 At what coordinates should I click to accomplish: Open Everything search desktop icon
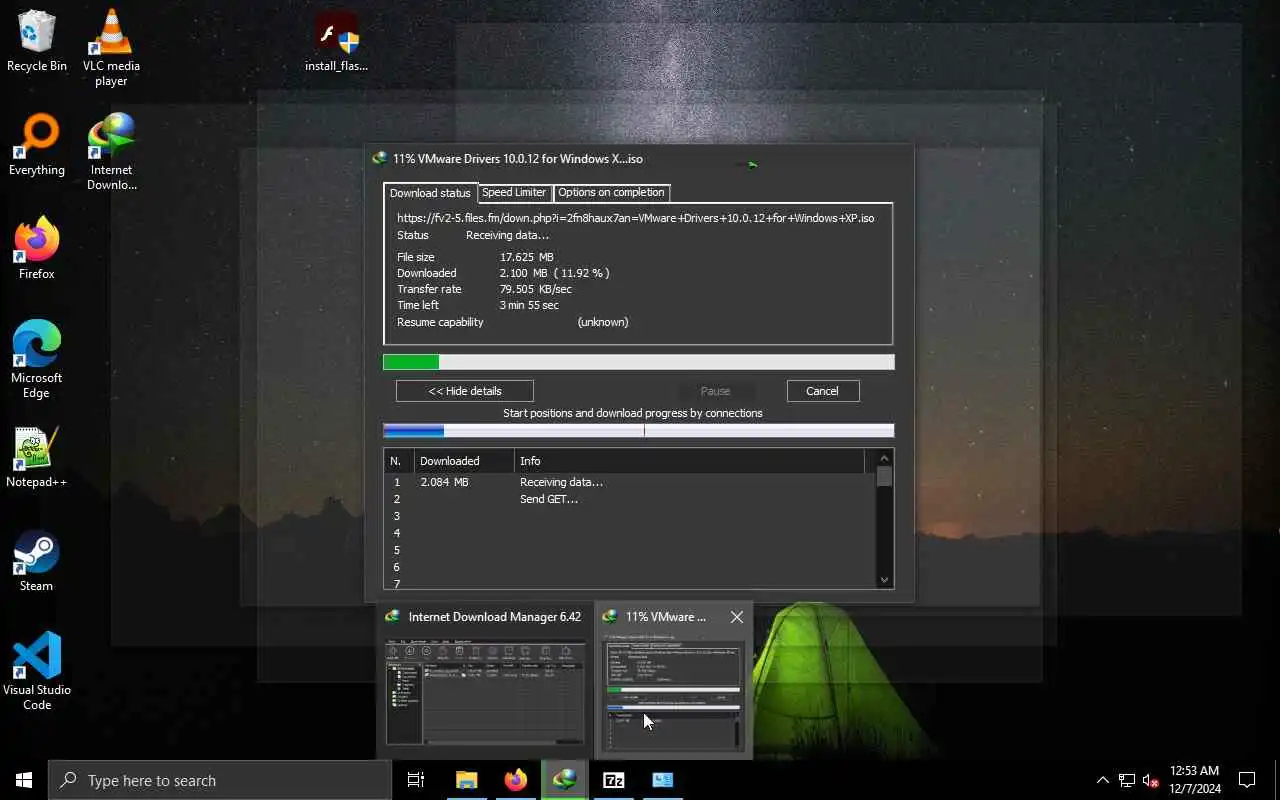[37, 146]
